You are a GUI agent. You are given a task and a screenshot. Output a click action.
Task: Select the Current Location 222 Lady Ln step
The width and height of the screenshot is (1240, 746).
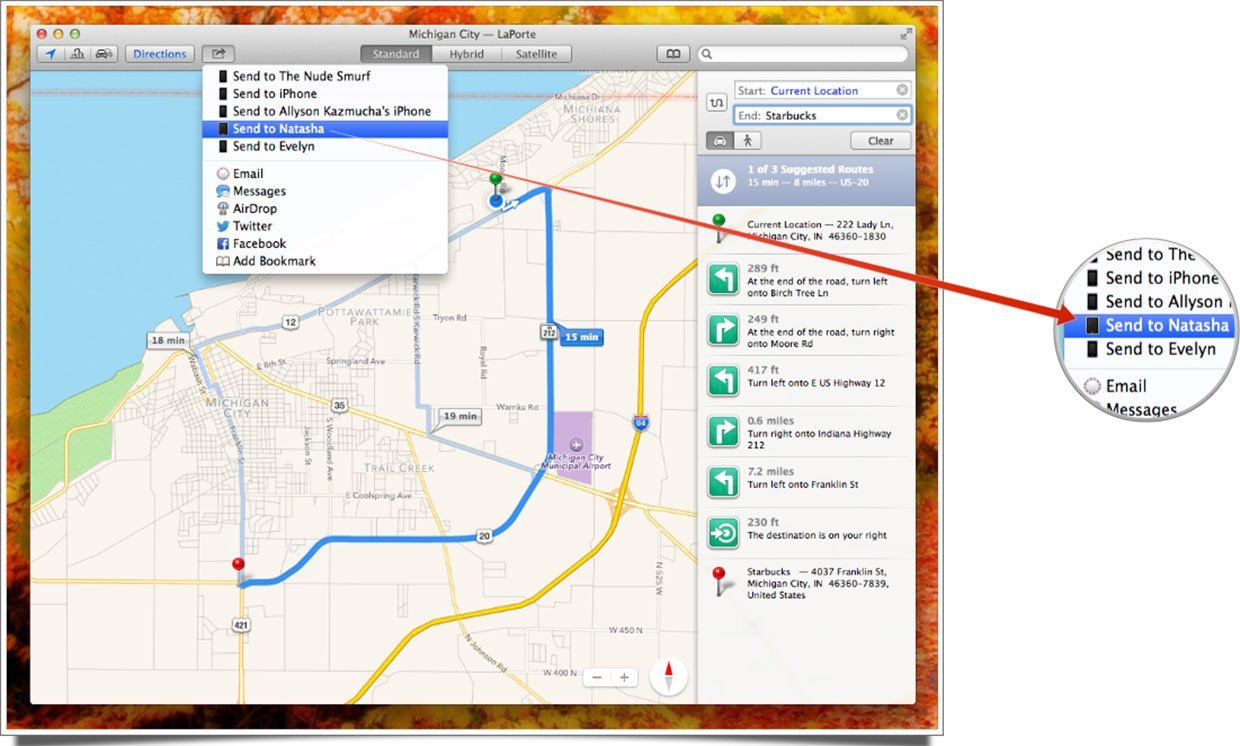coord(806,230)
